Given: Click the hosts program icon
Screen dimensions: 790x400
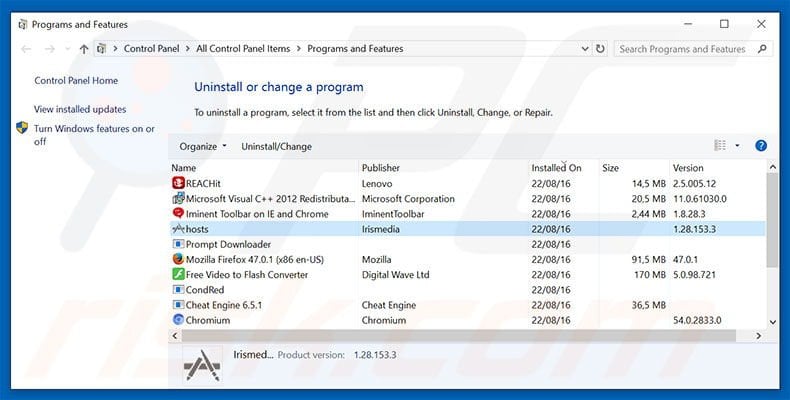Looking at the screenshot, I should 178,229.
